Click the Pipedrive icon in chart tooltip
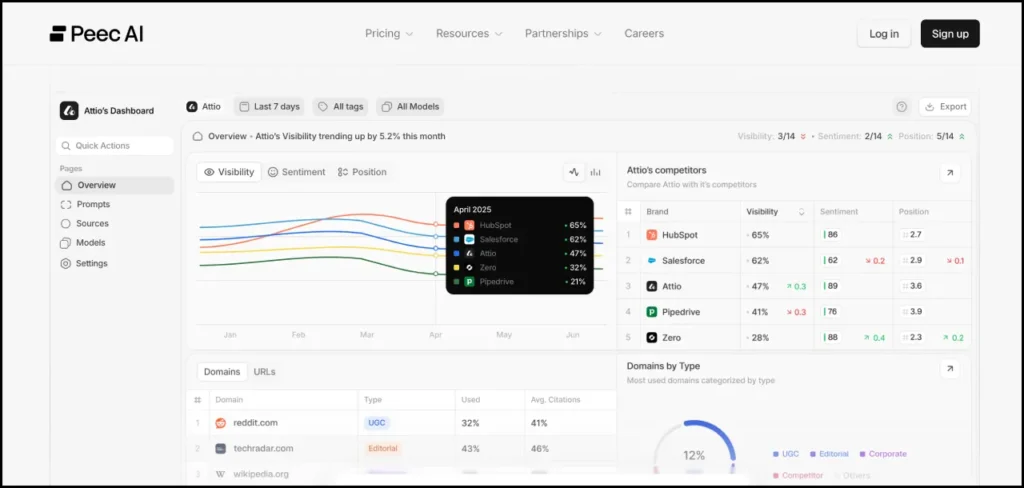This screenshot has width=1024, height=488. (469, 282)
